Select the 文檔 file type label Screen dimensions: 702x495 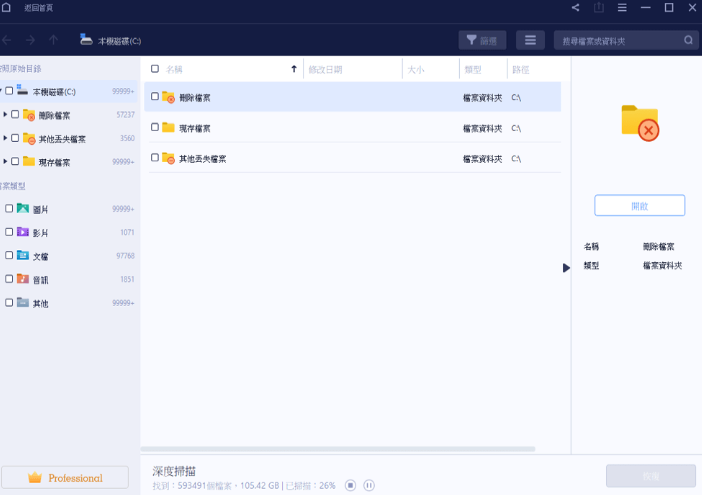[x=40, y=256]
